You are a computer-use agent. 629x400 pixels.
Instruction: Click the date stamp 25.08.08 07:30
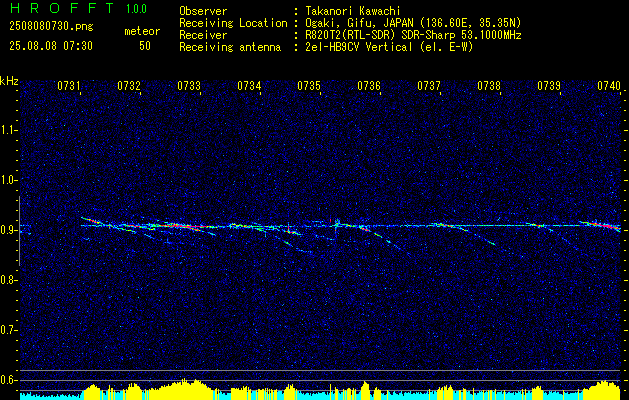51,46
